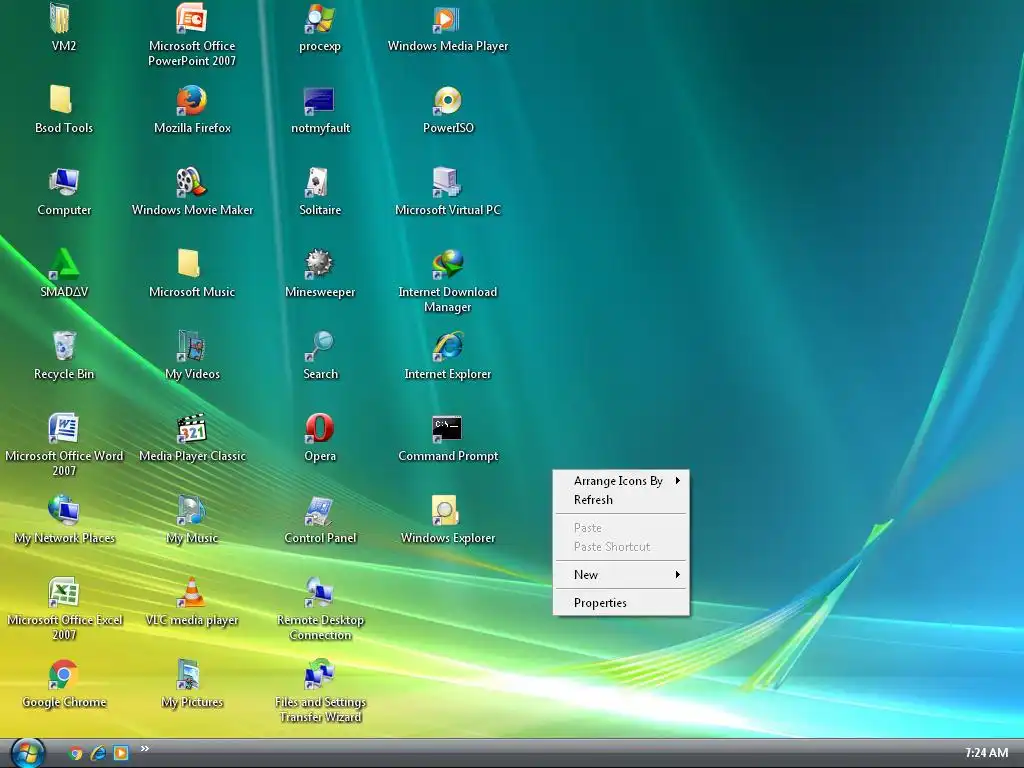Expand the Quick Launch overflow chevron
The height and width of the screenshot is (768, 1024).
144,748
